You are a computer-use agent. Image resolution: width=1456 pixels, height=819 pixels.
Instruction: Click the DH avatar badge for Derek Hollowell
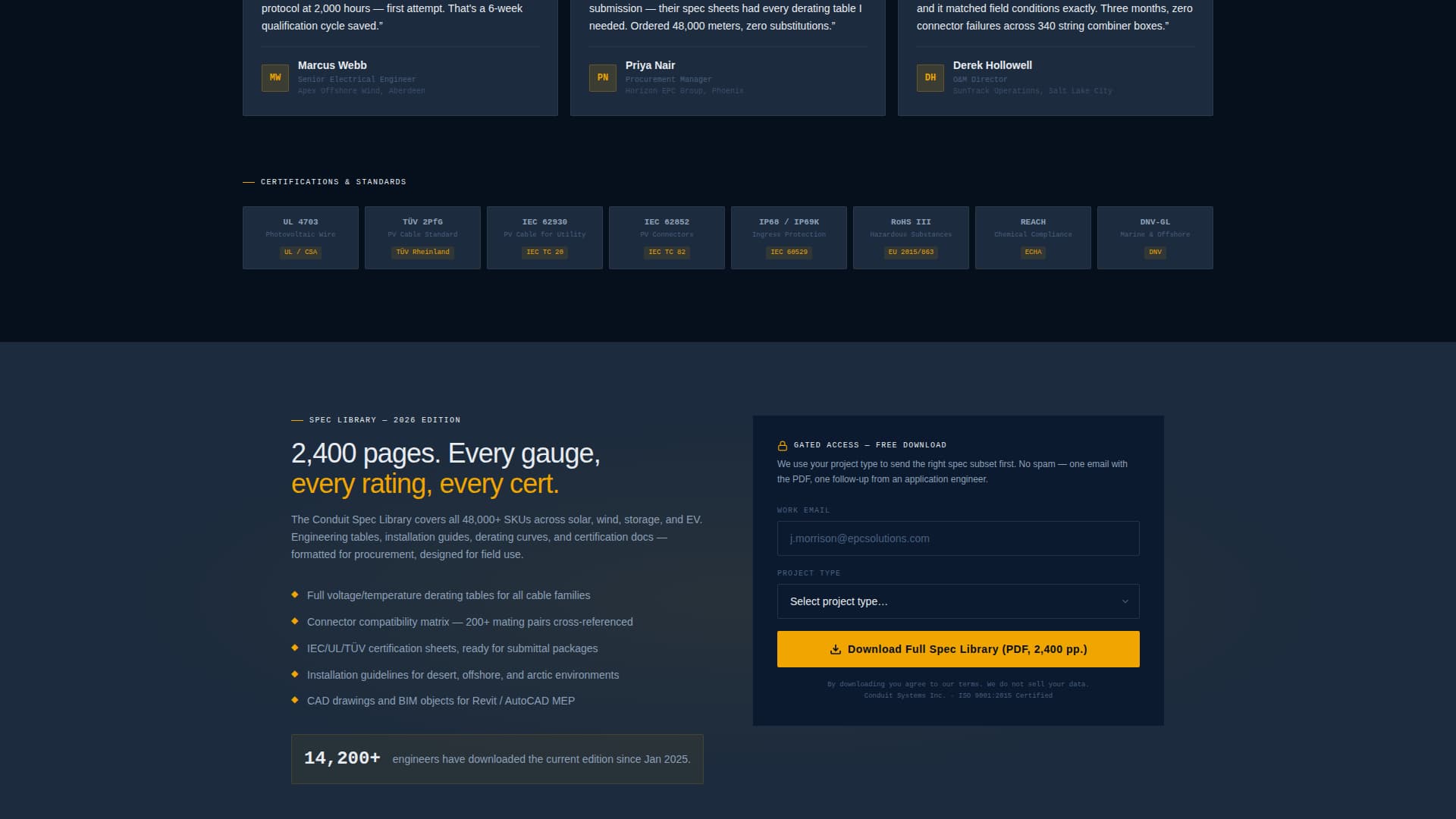click(930, 77)
